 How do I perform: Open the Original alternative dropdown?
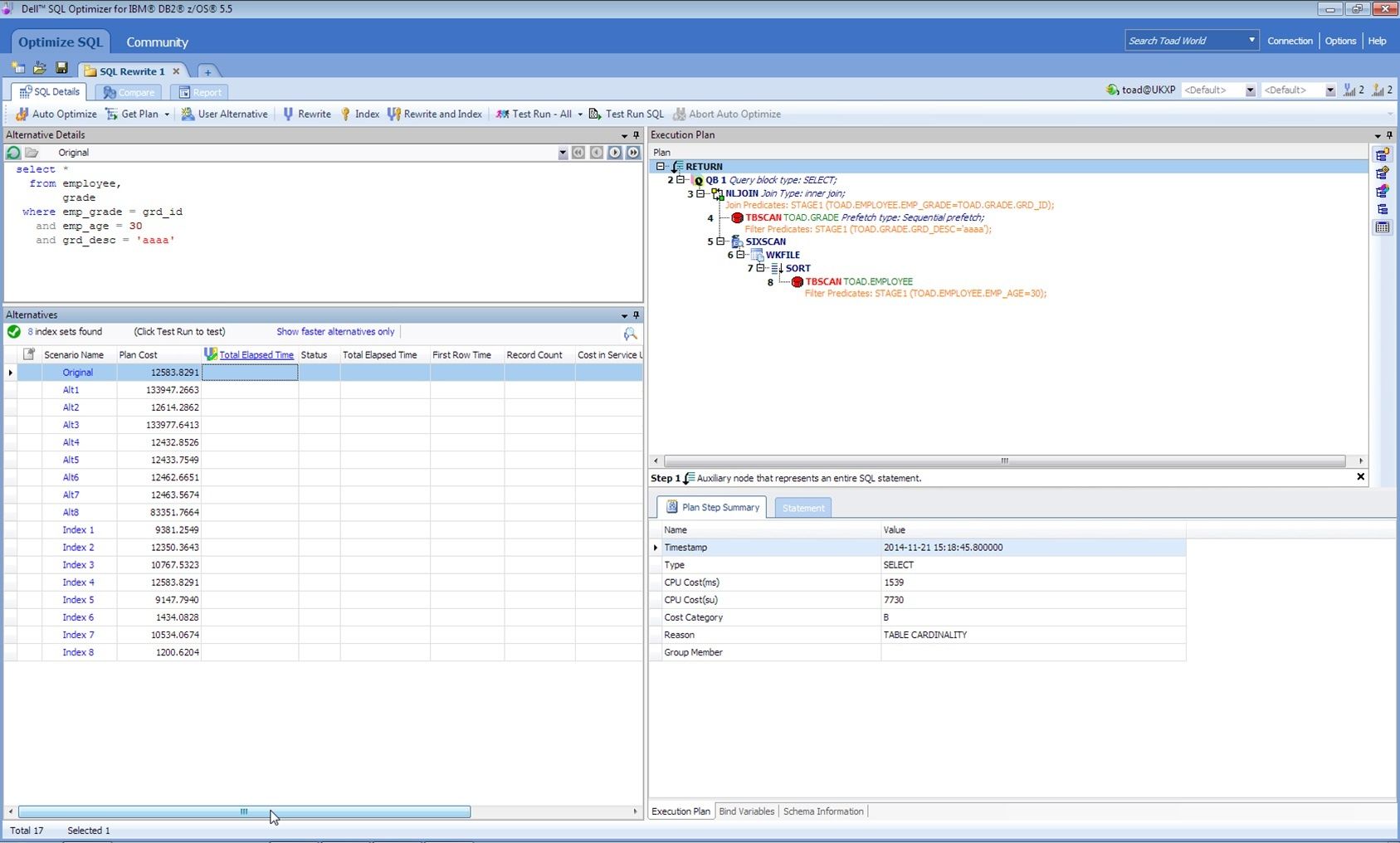[563, 153]
